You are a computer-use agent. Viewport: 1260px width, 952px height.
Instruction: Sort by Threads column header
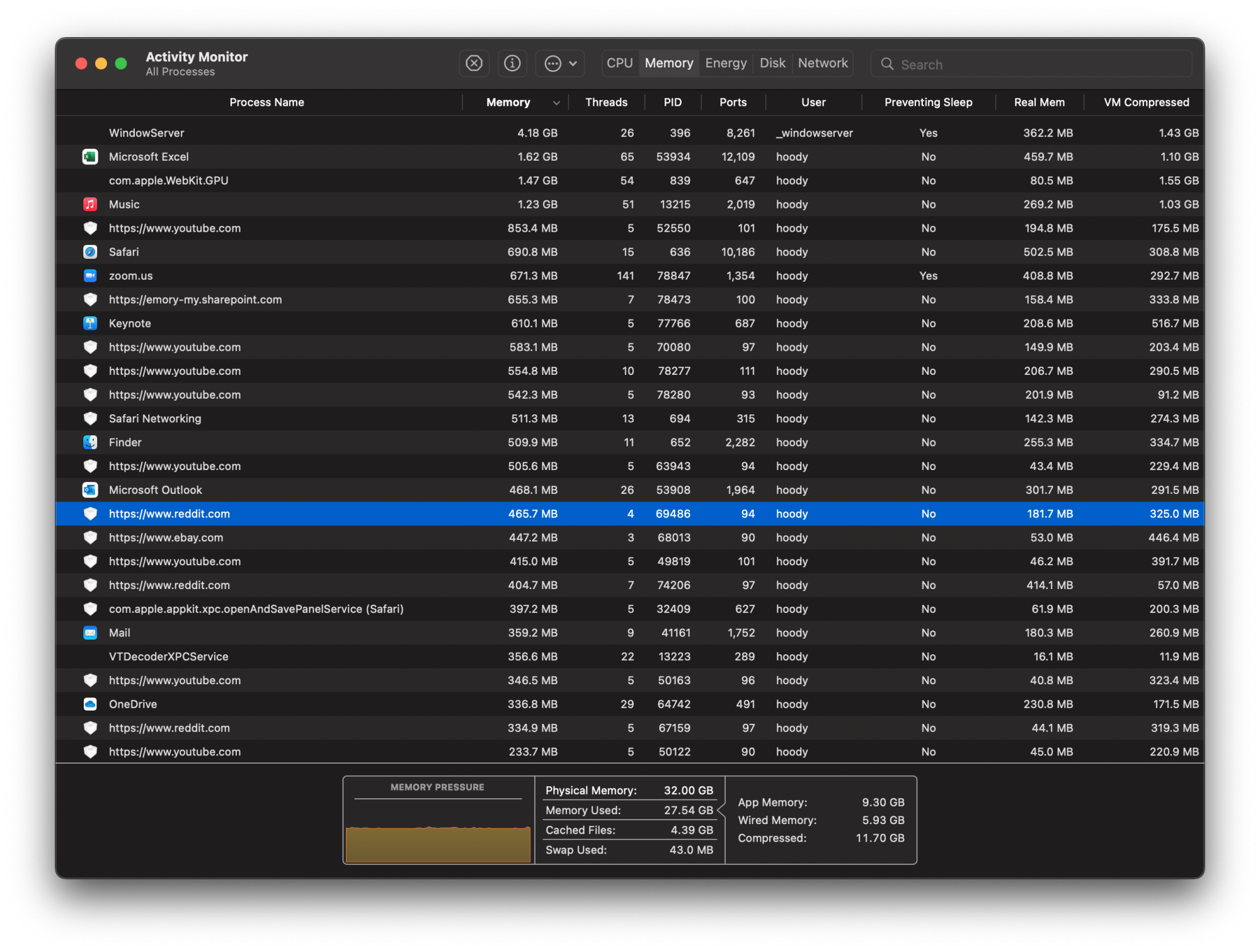606,102
